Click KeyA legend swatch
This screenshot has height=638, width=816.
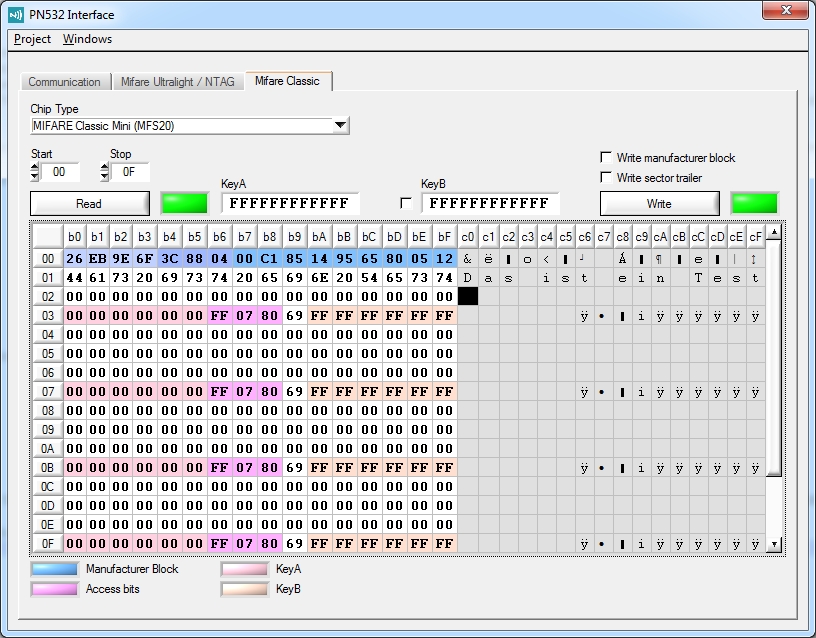[x=245, y=569]
